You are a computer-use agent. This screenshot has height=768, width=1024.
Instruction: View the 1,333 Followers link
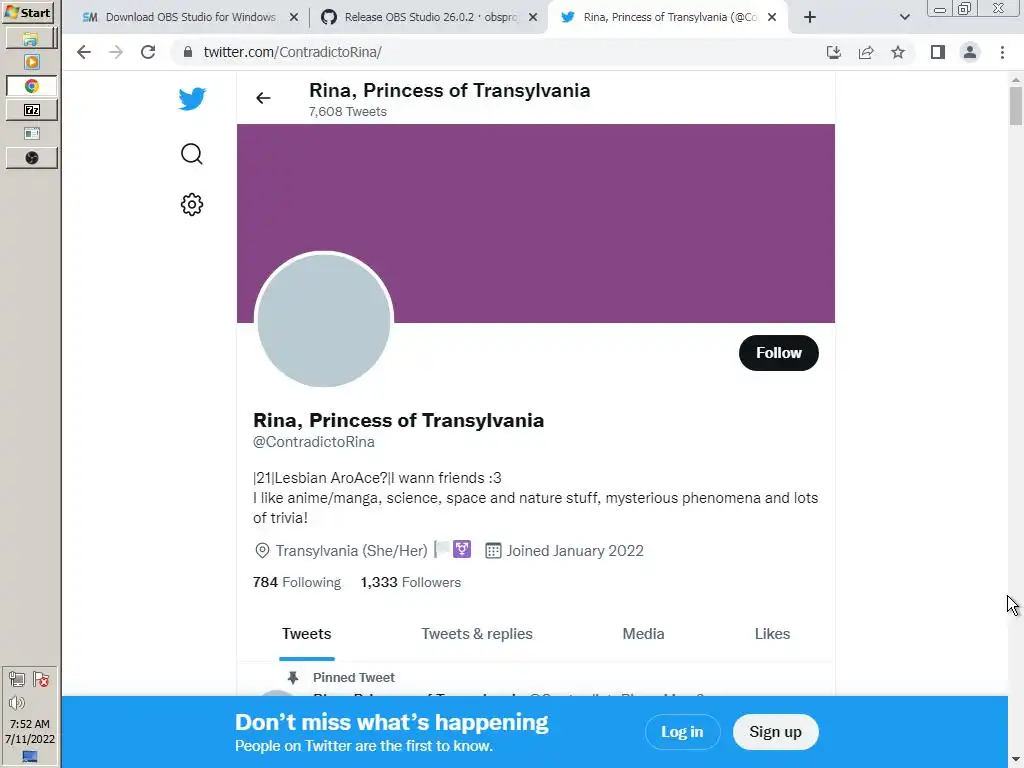click(411, 583)
